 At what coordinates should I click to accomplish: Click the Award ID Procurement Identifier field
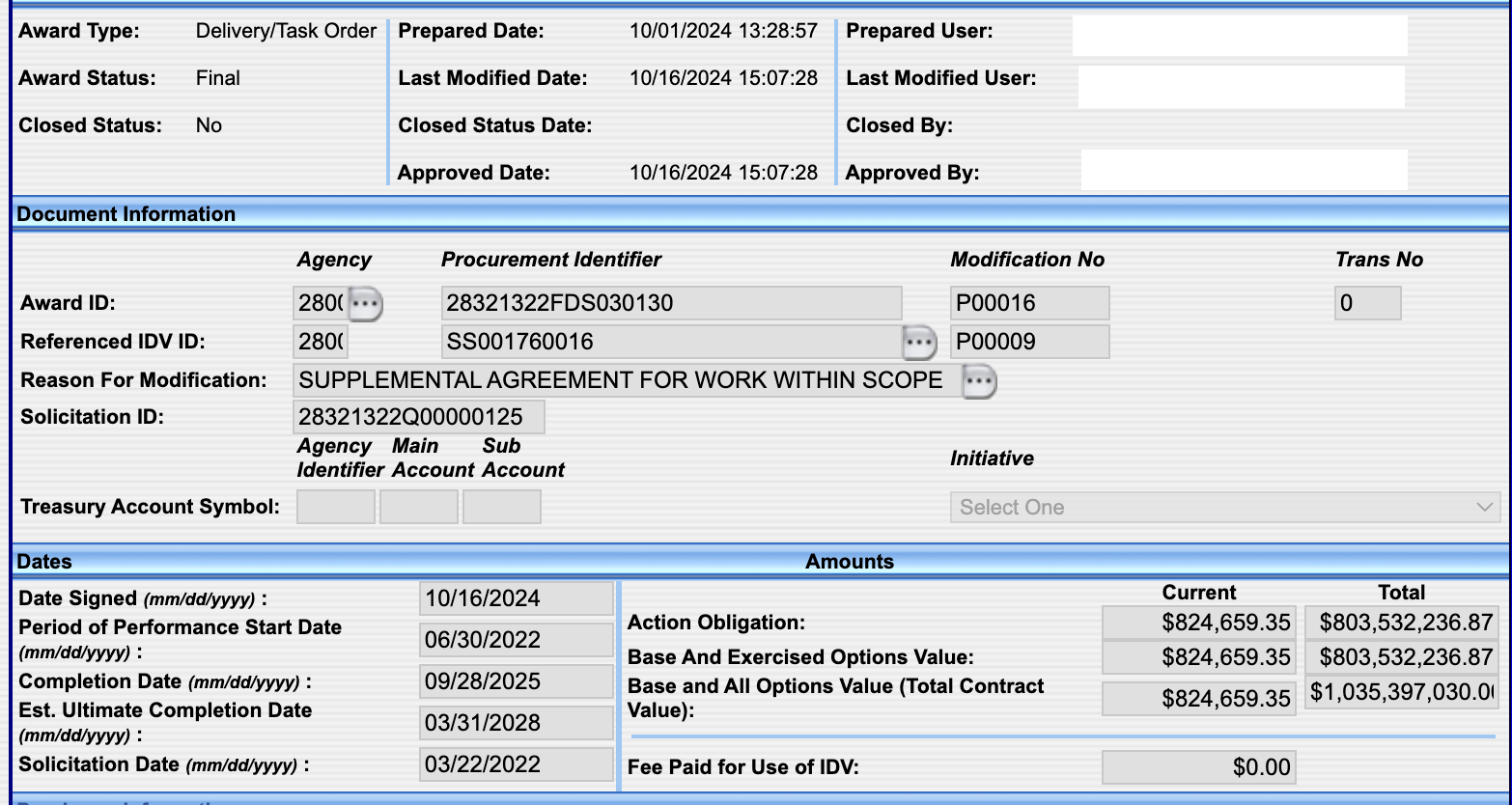point(671,303)
